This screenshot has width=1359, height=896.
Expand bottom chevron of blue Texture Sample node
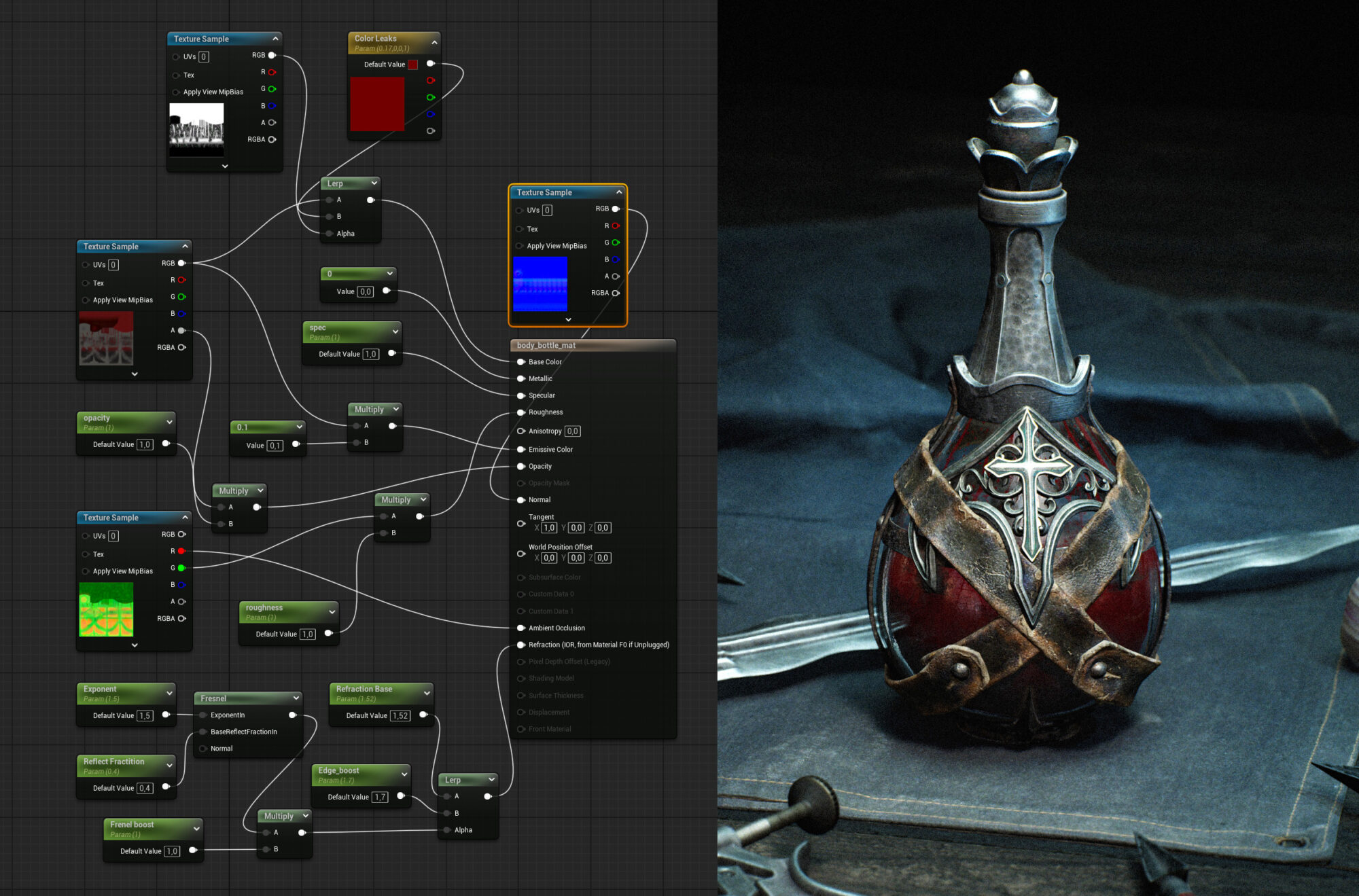(568, 319)
